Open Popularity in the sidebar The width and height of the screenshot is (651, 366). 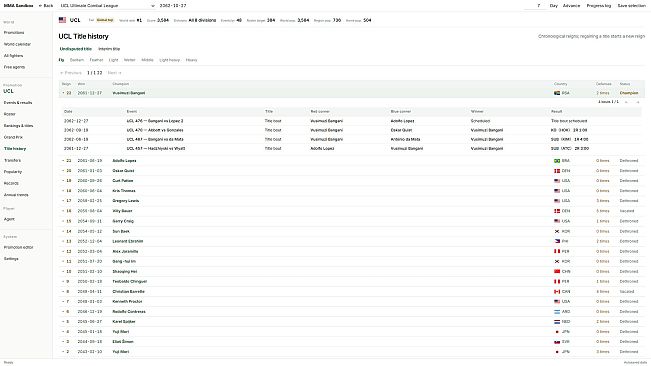(x=12, y=171)
